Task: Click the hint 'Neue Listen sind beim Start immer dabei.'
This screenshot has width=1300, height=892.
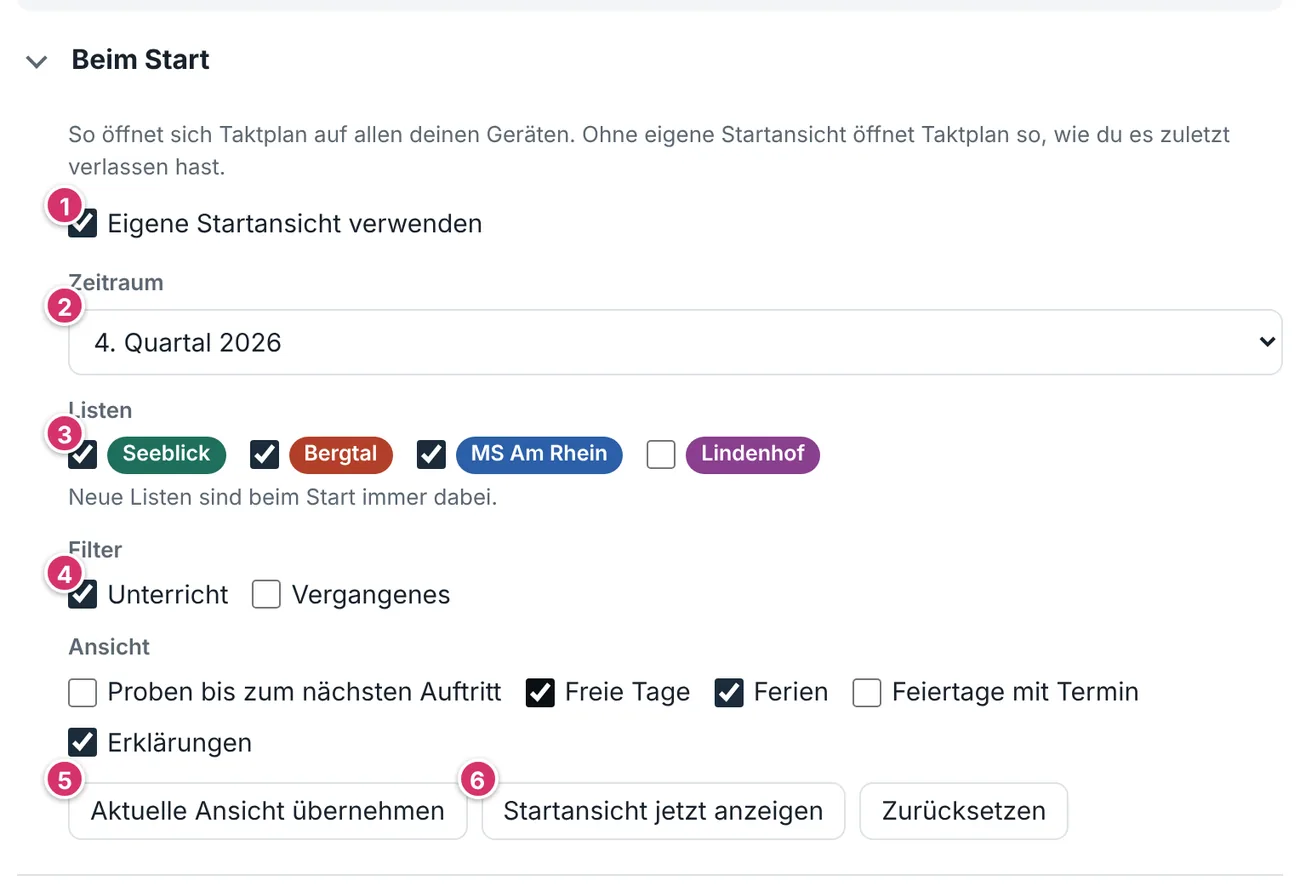Action: (x=283, y=497)
